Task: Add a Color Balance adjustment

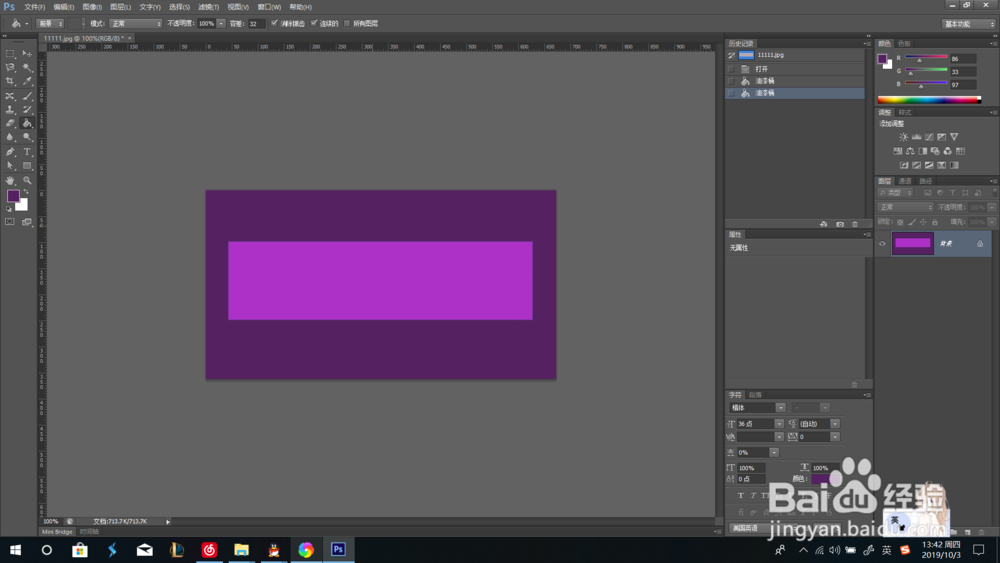Action: click(x=910, y=151)
